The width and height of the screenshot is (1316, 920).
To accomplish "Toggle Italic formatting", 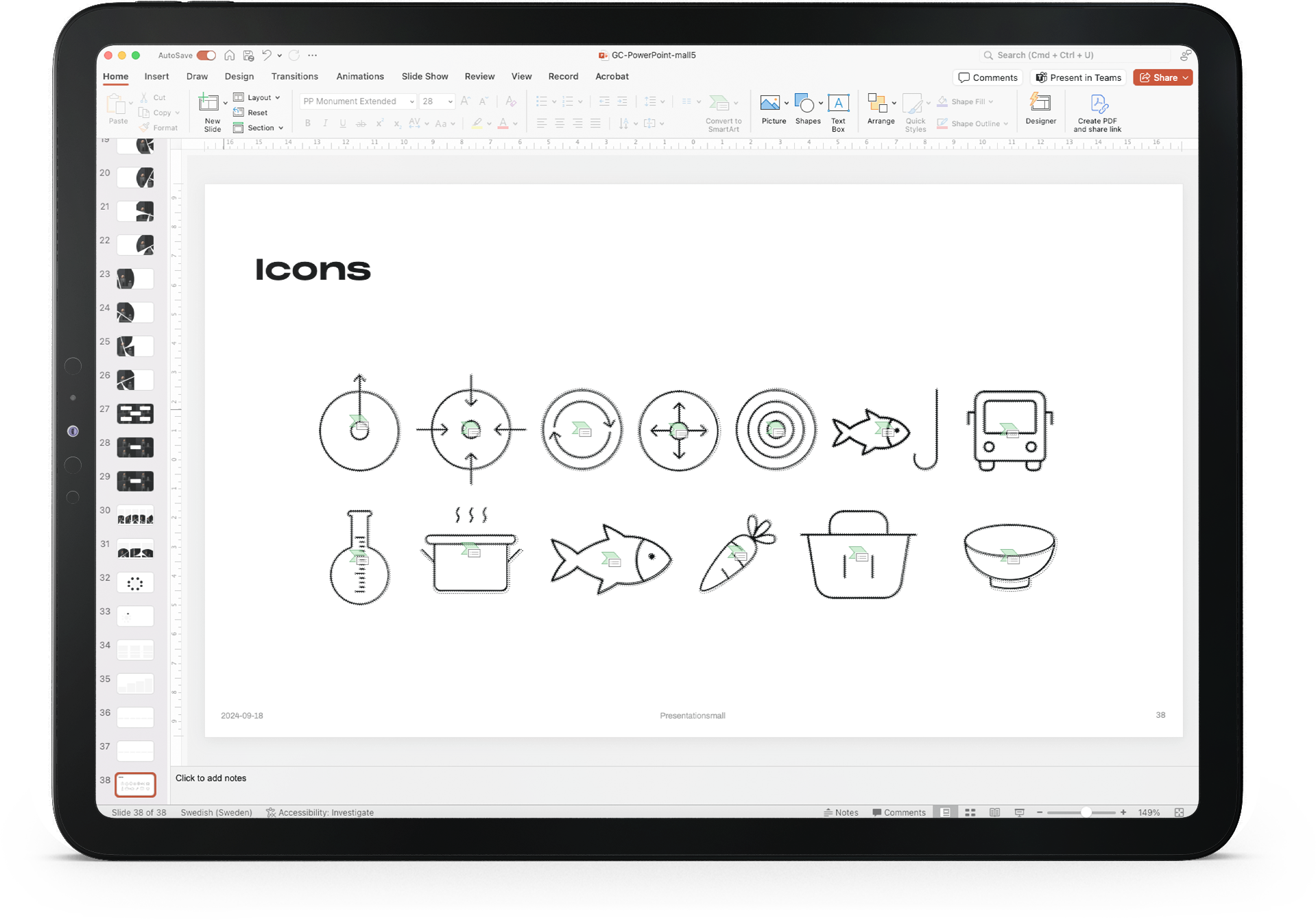I will point(325,123).
